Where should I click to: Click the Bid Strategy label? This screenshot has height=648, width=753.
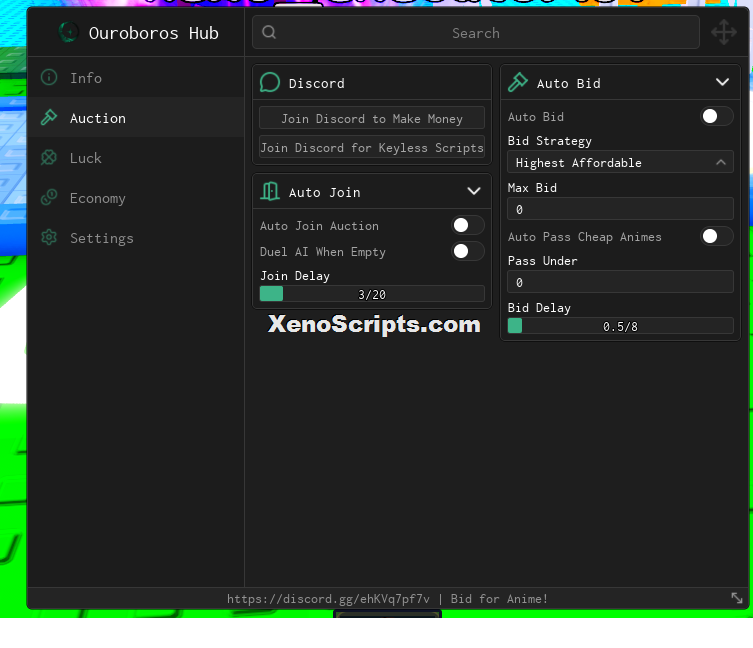tap(550, 141)
